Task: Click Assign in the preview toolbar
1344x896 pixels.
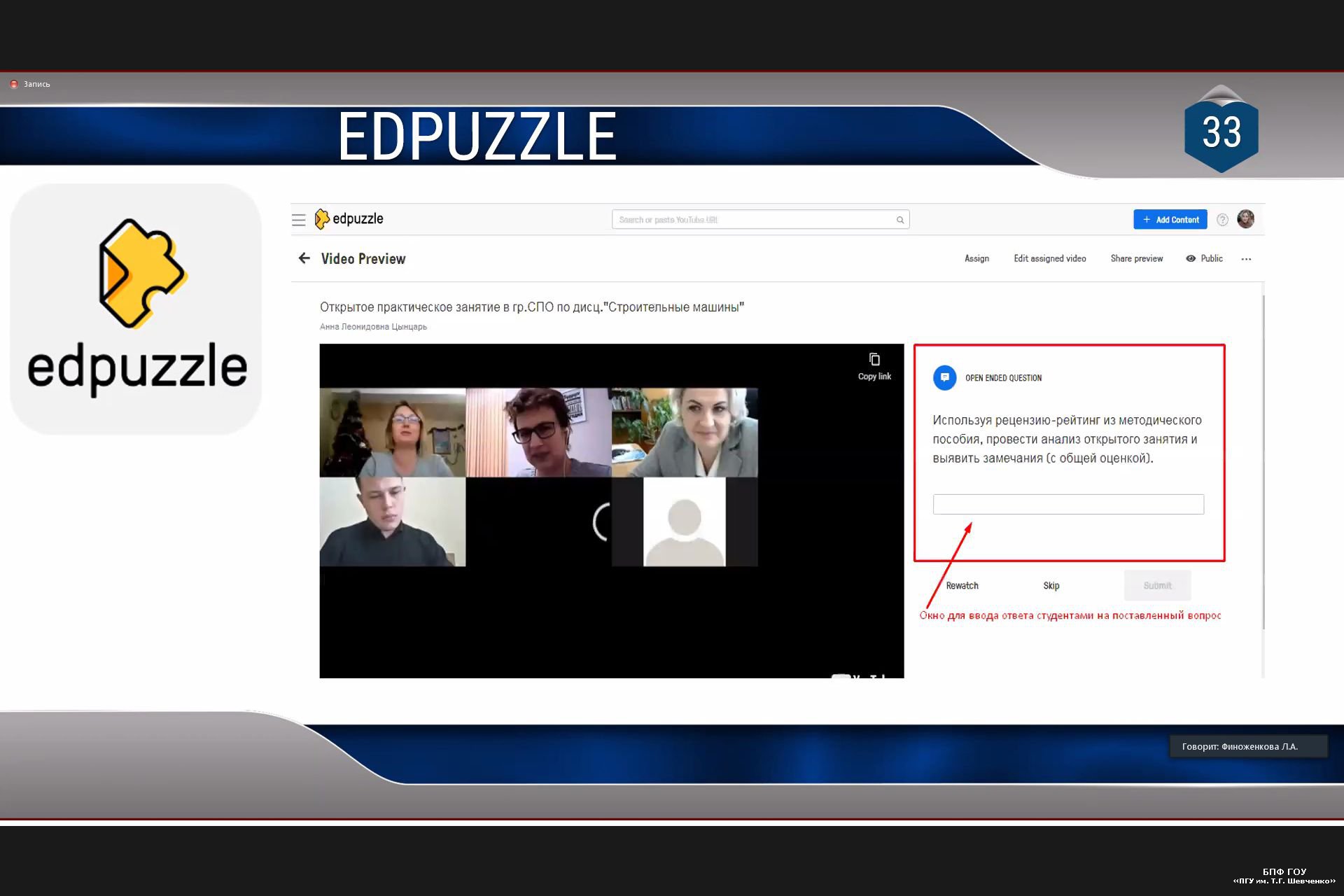Action: (x=976, y=258)
